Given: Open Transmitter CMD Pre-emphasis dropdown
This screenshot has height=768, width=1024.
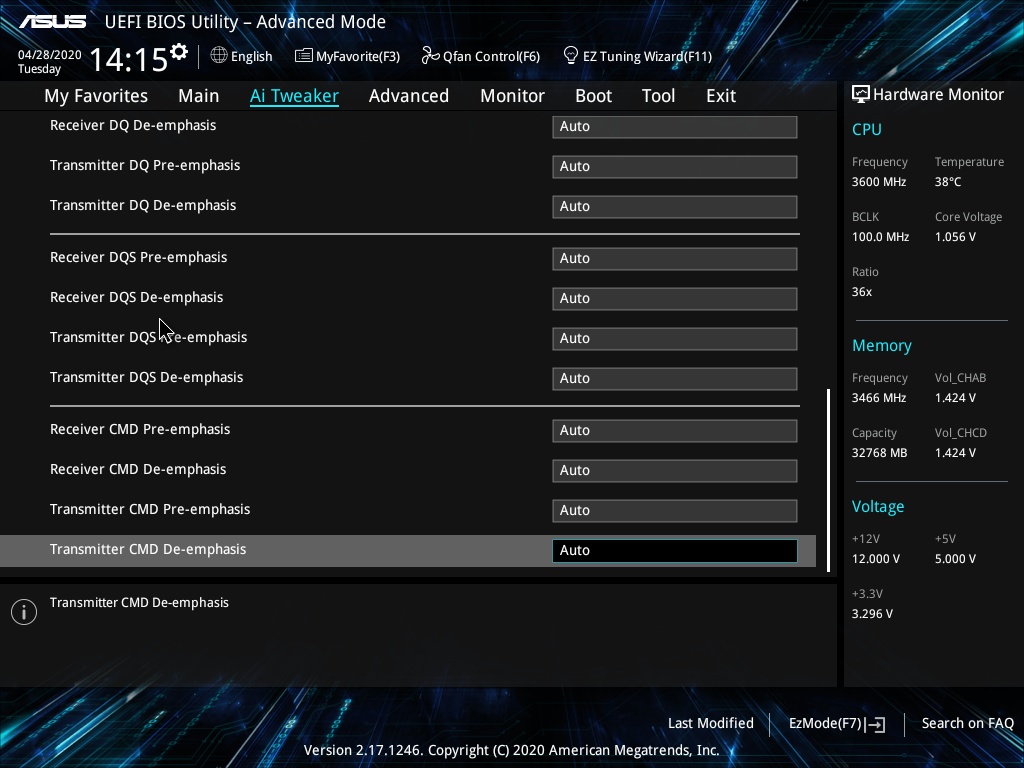Looking at the screenshot, I should point(675,510).
